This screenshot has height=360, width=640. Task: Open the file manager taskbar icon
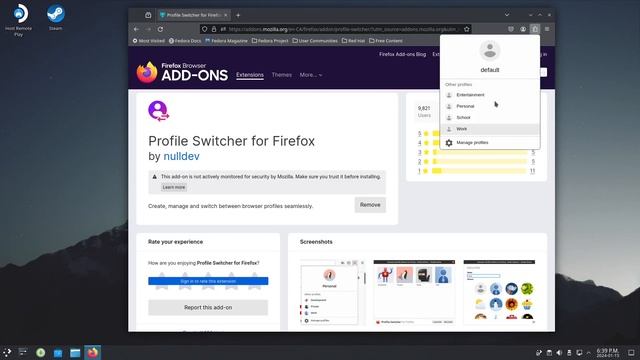point(75,352)
